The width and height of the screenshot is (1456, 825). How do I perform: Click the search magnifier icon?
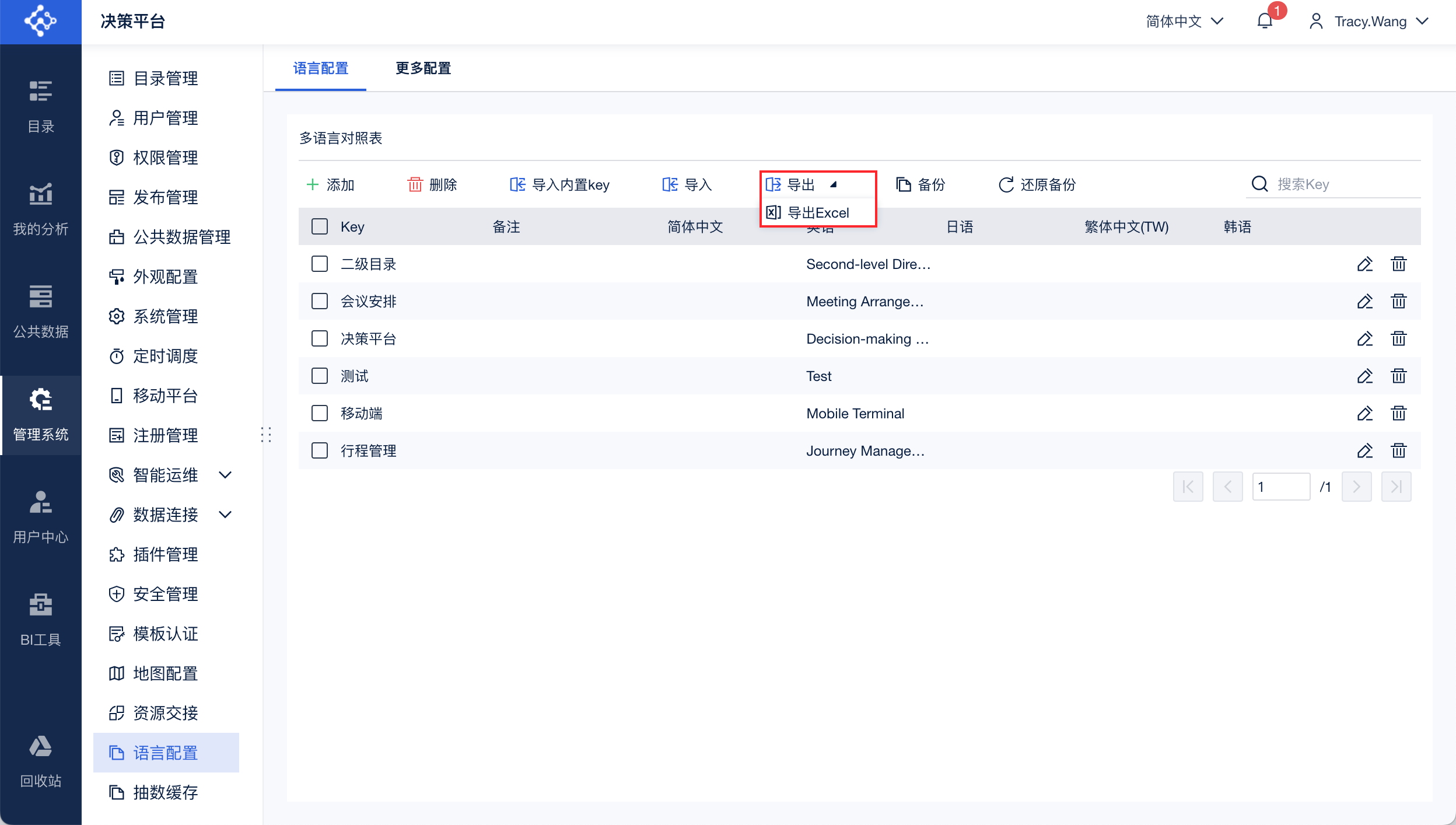coord(1260,184)
